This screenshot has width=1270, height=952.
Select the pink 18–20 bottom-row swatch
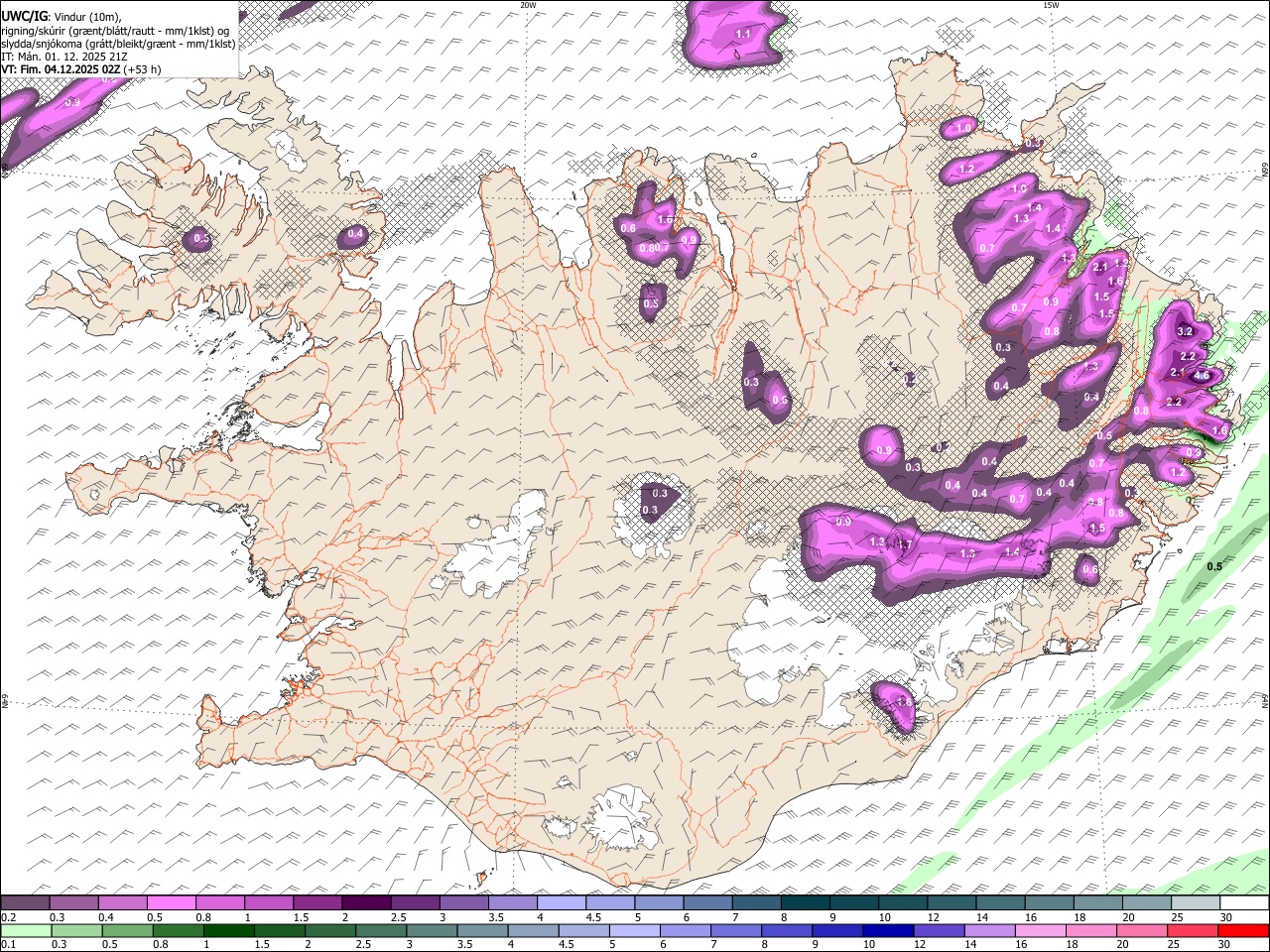(1089, 930)
